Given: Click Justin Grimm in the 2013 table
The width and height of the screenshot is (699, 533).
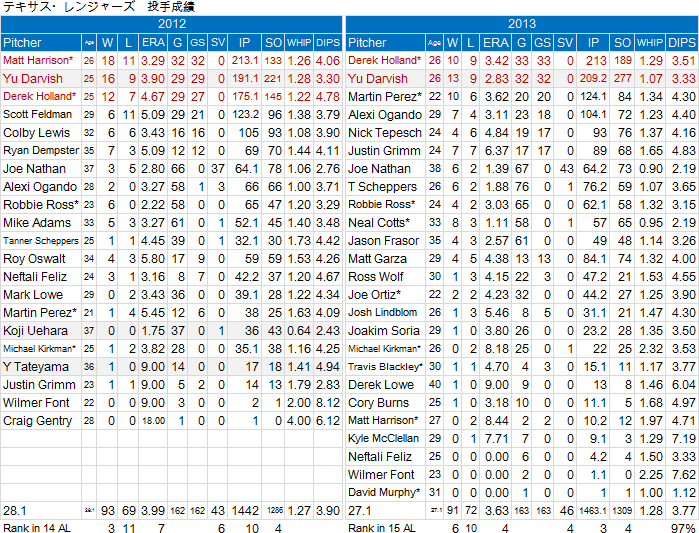Looking at the screenshot, I should coord(384,151).
